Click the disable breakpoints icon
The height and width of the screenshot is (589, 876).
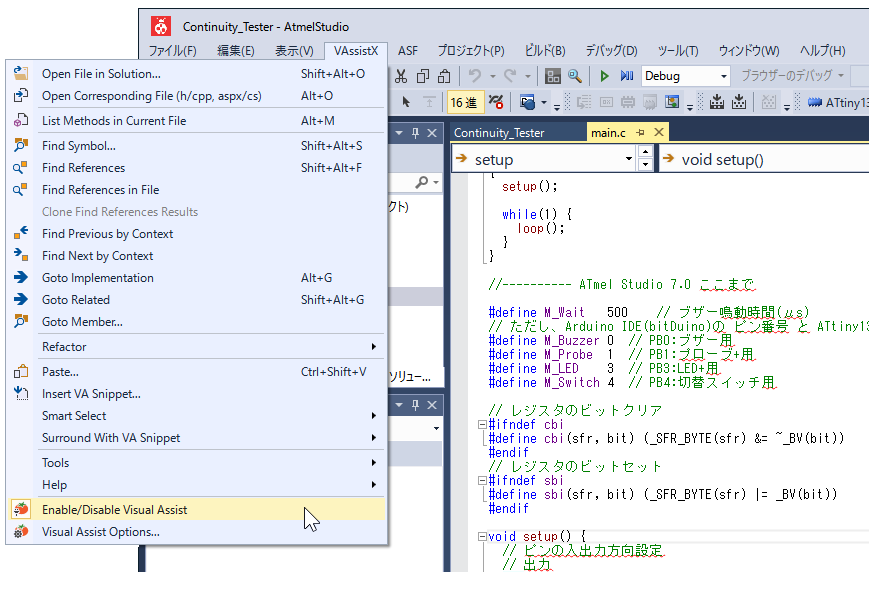click(496, 102)
